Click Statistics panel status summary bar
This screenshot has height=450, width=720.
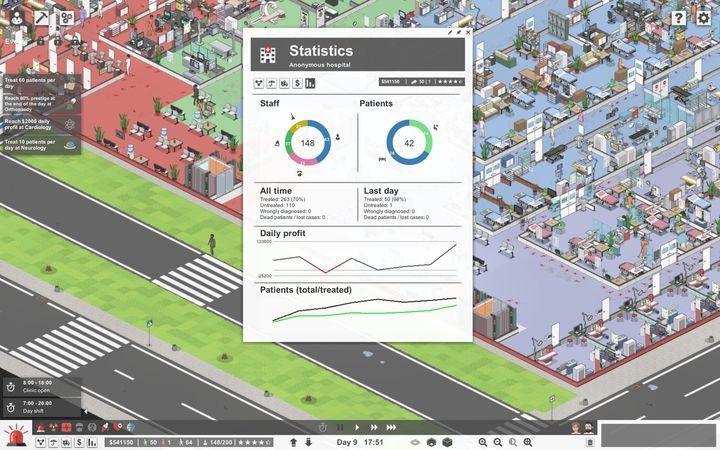(x=422, y=82)
